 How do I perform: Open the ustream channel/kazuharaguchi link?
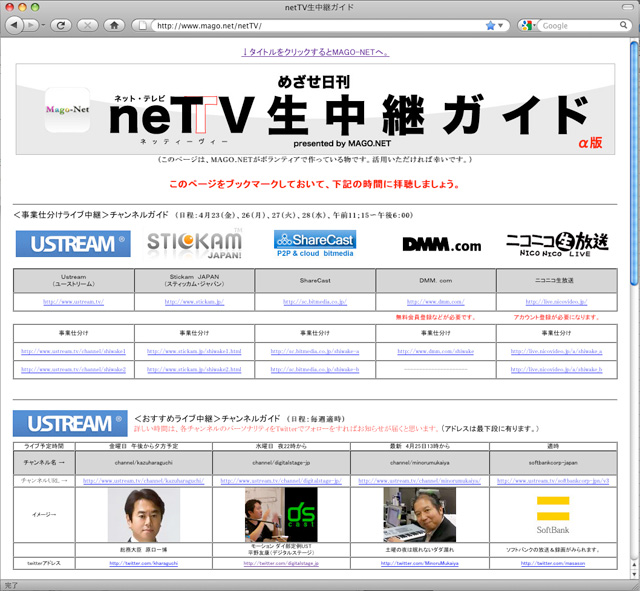143,481
